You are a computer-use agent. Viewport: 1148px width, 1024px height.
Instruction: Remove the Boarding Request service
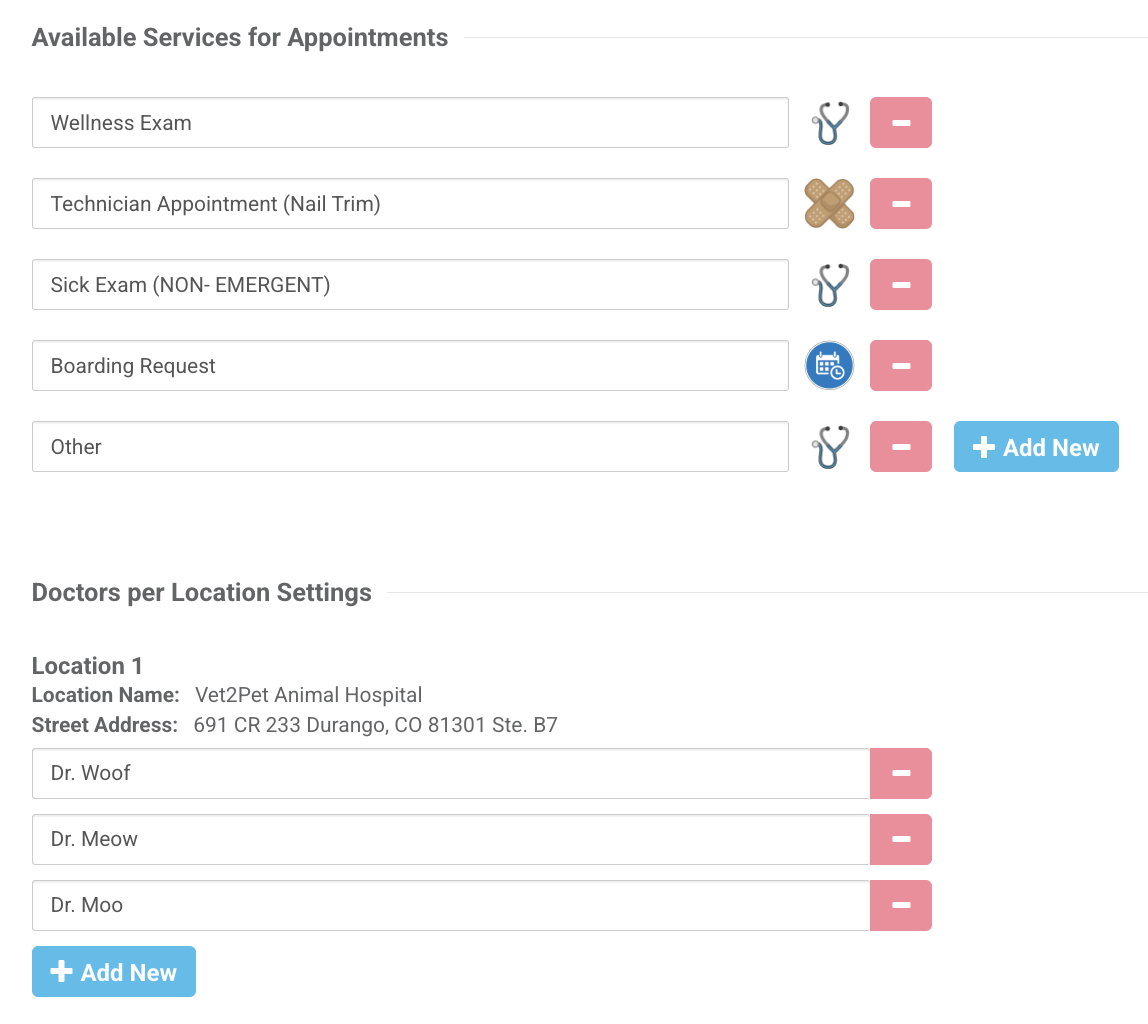click(x=901, y=366)
